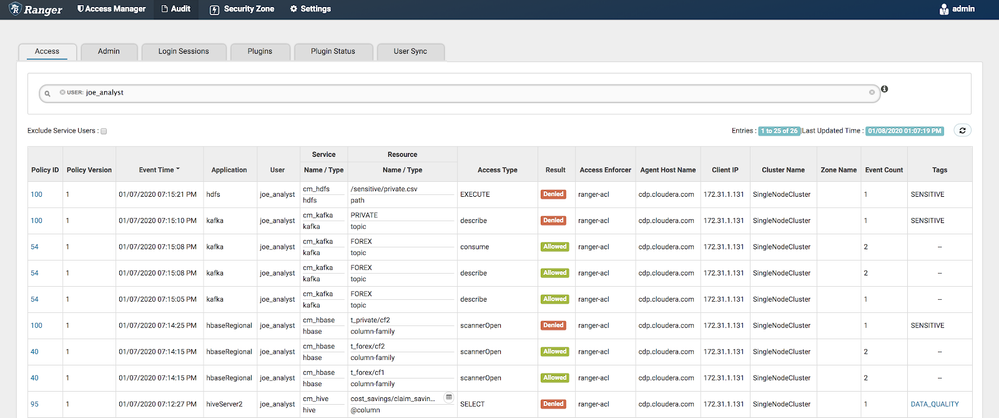Open the Settings gear menu

310,9
